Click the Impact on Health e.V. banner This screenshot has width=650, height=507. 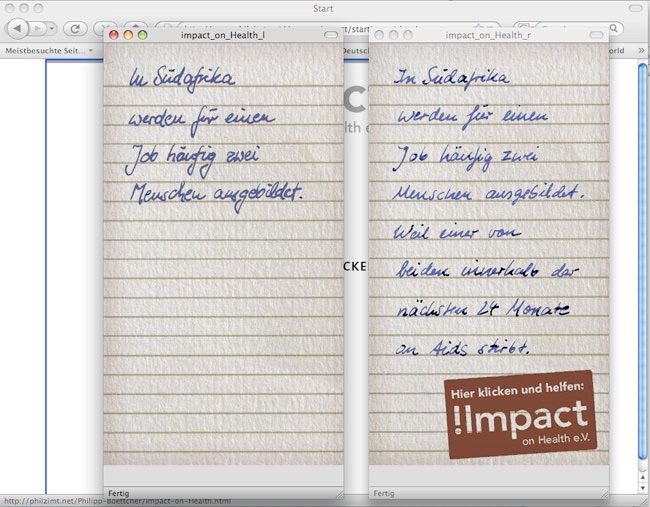(x=516, y=416)
